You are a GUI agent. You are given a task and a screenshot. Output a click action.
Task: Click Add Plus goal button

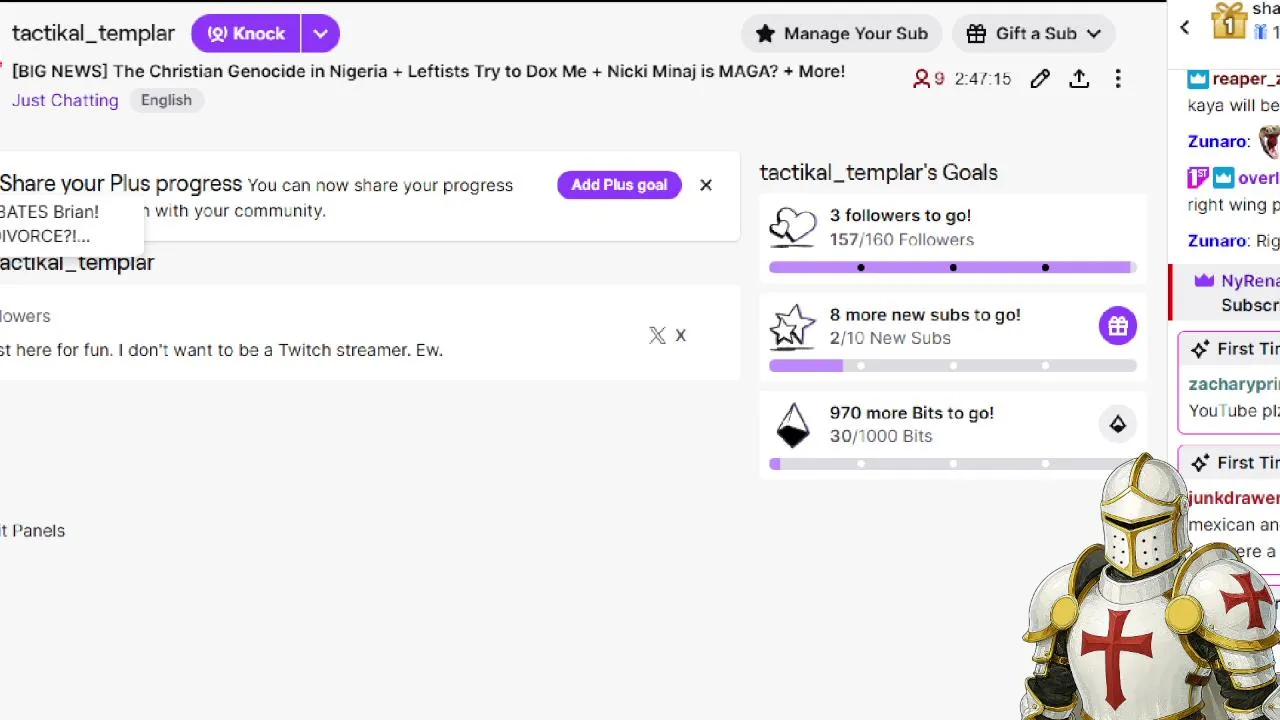tap(619, 185)
